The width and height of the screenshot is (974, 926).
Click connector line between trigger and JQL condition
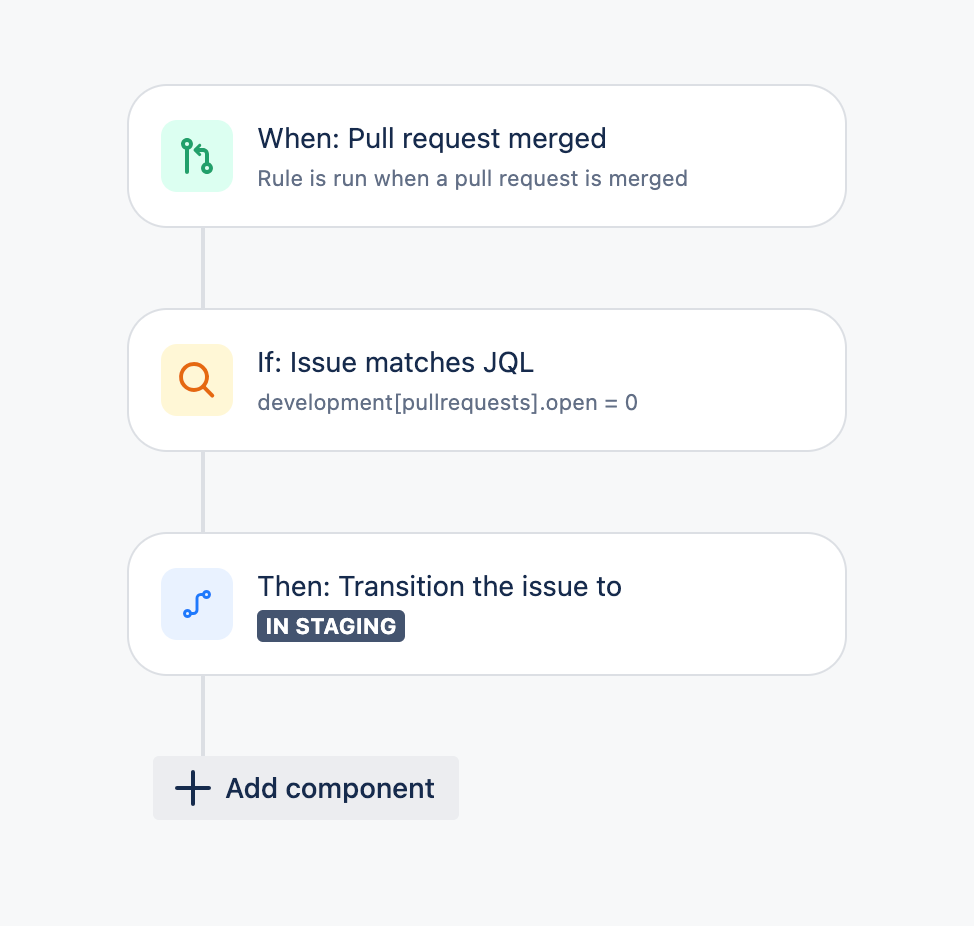click(x=203, y=268)
